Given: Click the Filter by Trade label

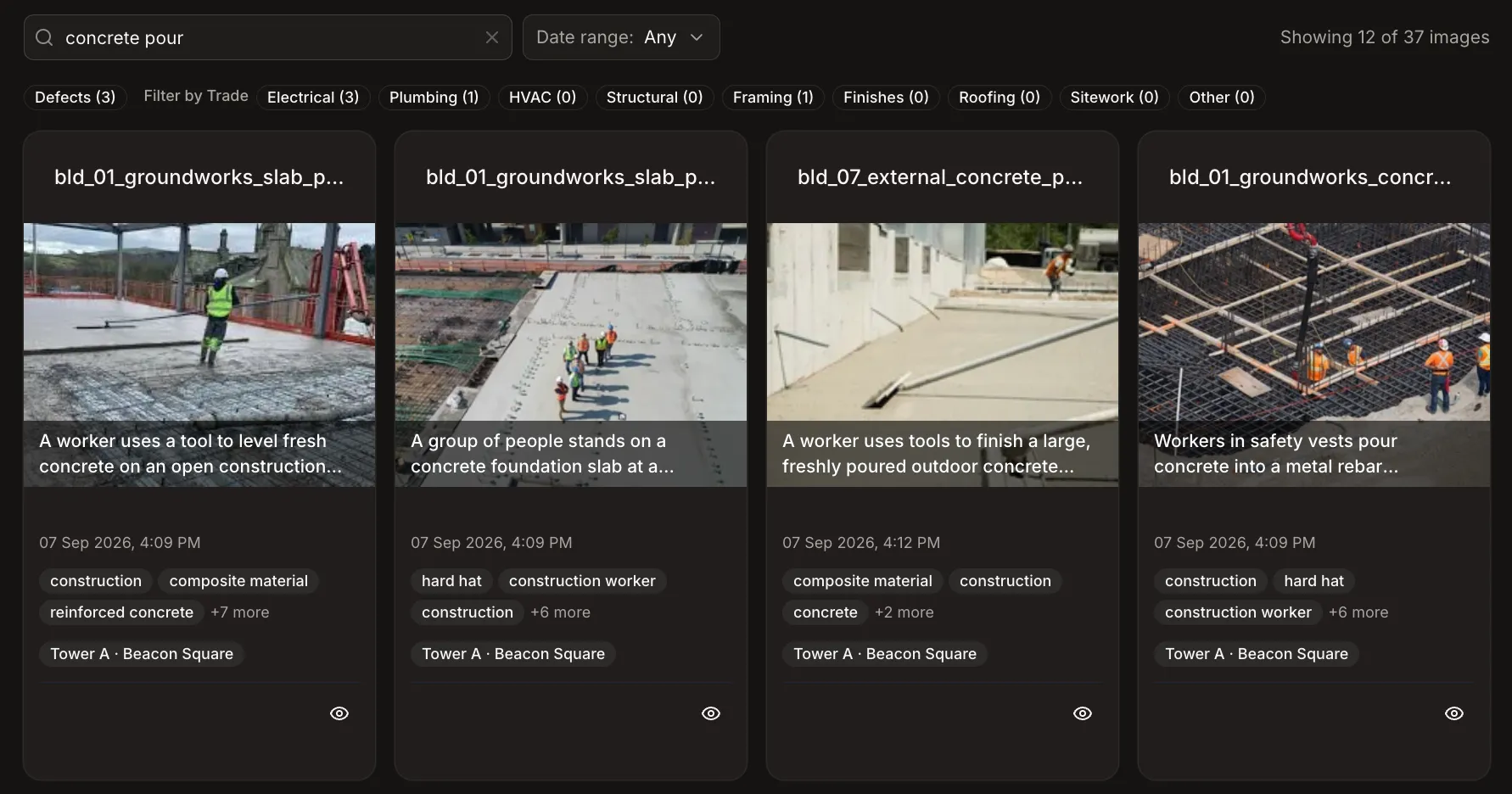Looking at the screenshot, I should [196, 96].
